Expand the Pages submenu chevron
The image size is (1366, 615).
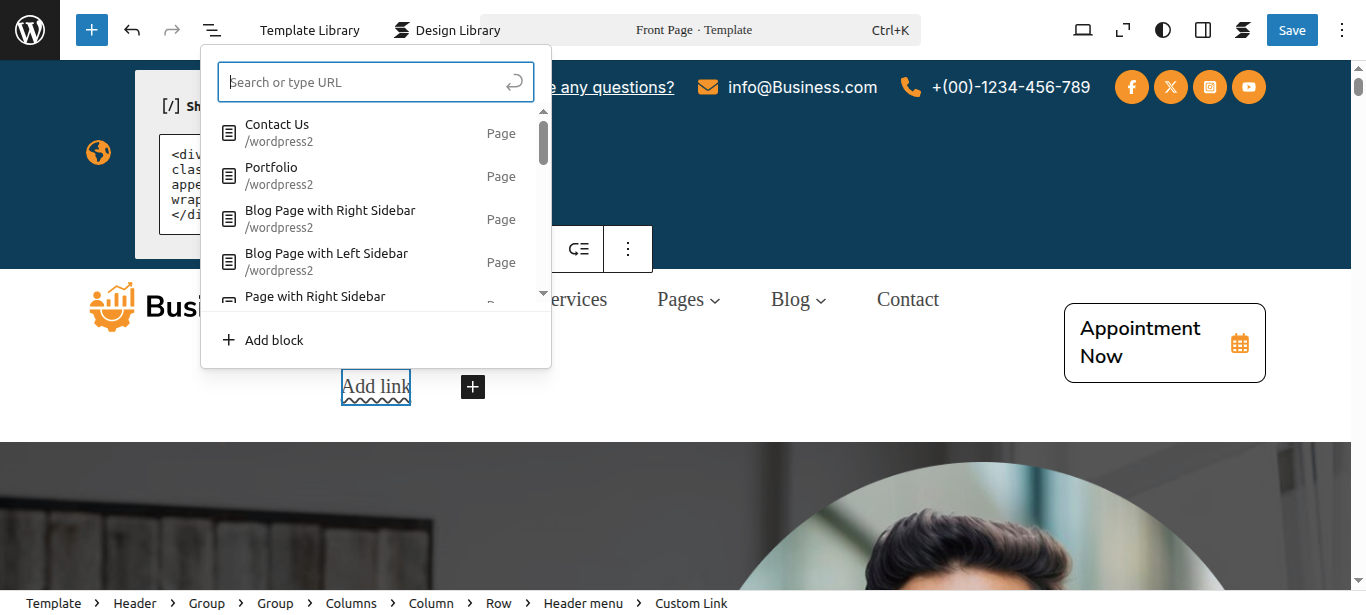pos(715,301)
